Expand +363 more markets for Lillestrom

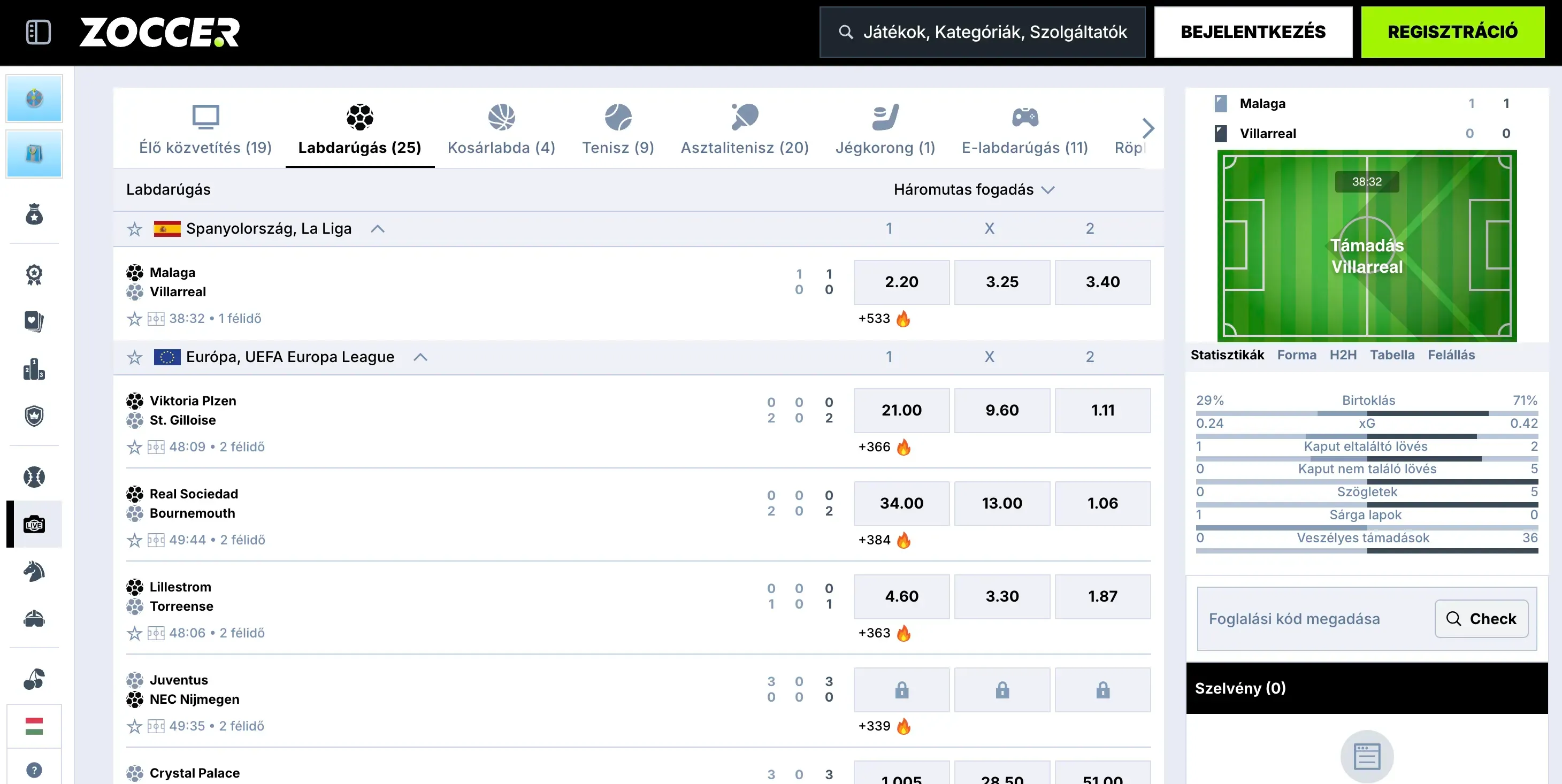(x=875, y=633)
